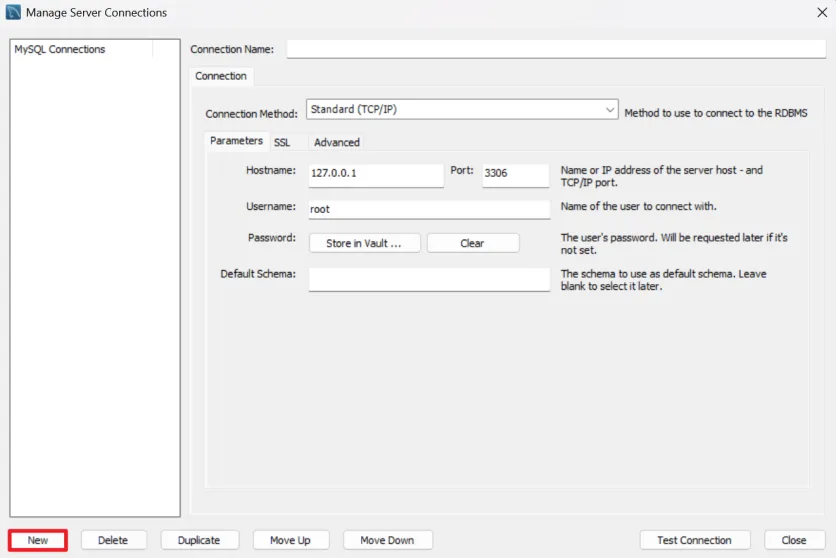Click the Username field containing root
Screen dimensions: 836x558
pos(429,209)
